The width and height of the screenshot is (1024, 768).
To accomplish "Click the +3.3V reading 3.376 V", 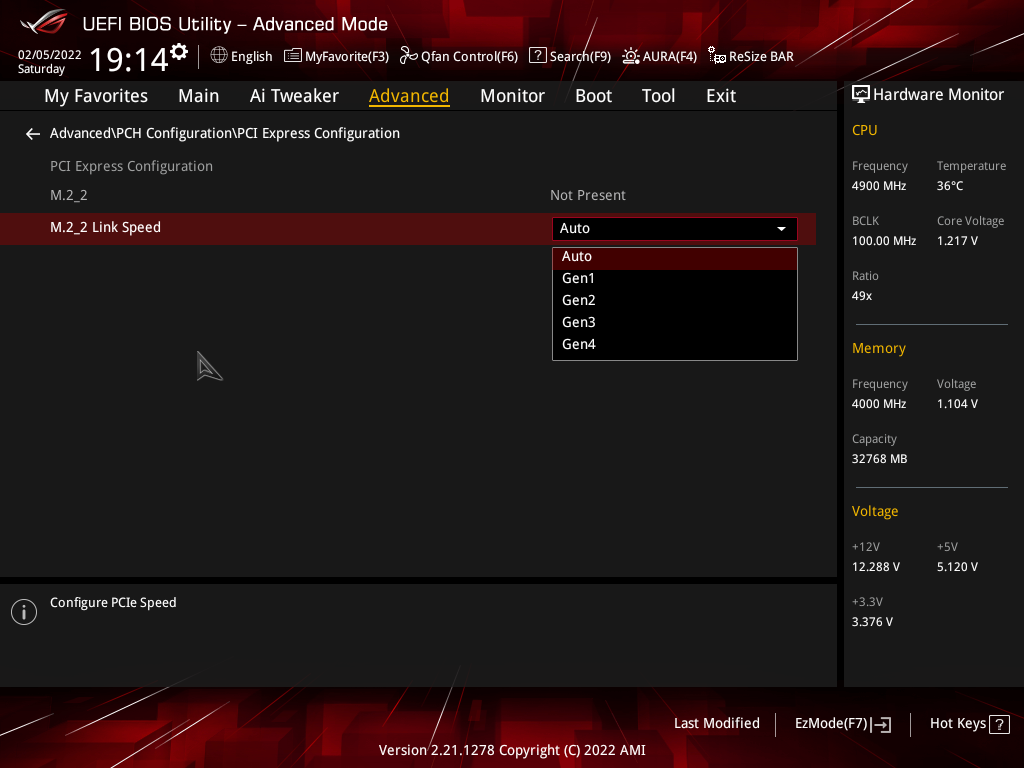I will [872, 622].
